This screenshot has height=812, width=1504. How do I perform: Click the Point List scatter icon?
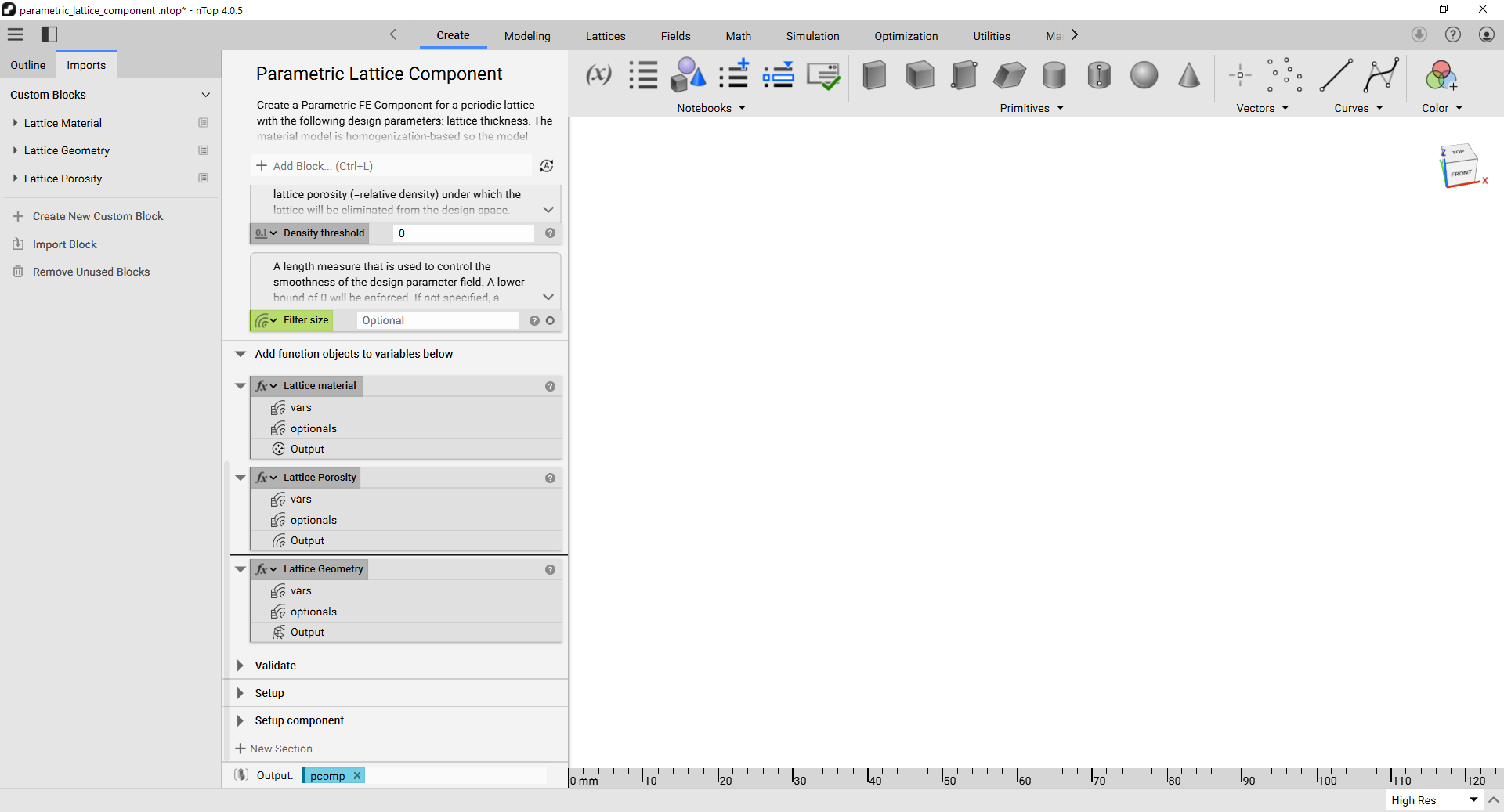1285,75
